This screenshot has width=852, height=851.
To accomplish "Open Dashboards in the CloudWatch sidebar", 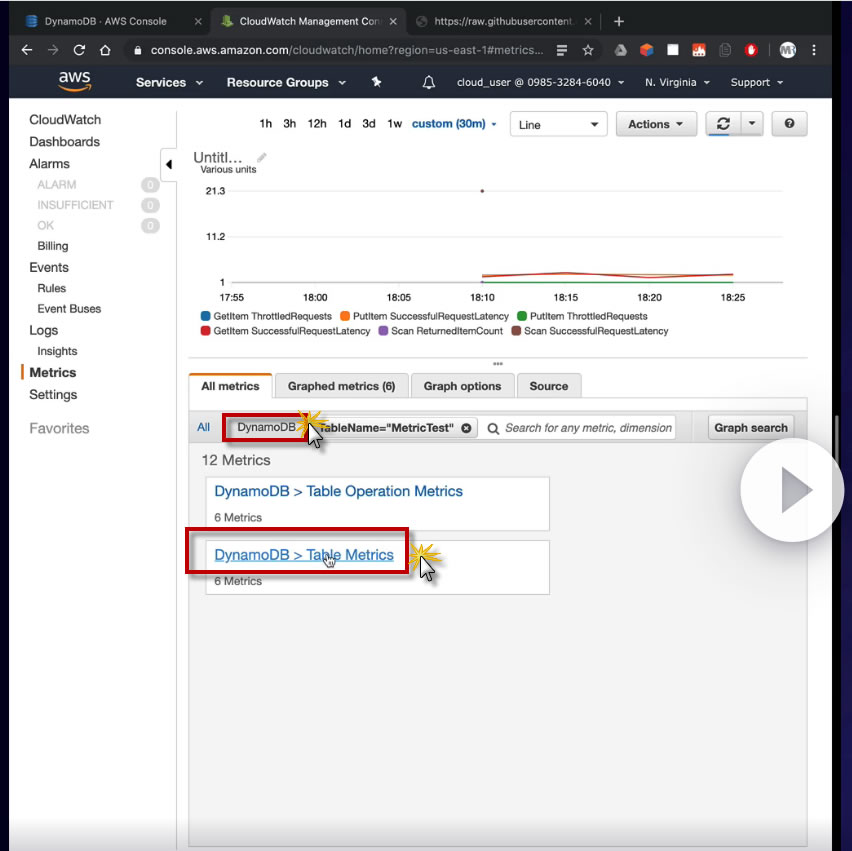I will pyautogui.click(x=64, y=142).
